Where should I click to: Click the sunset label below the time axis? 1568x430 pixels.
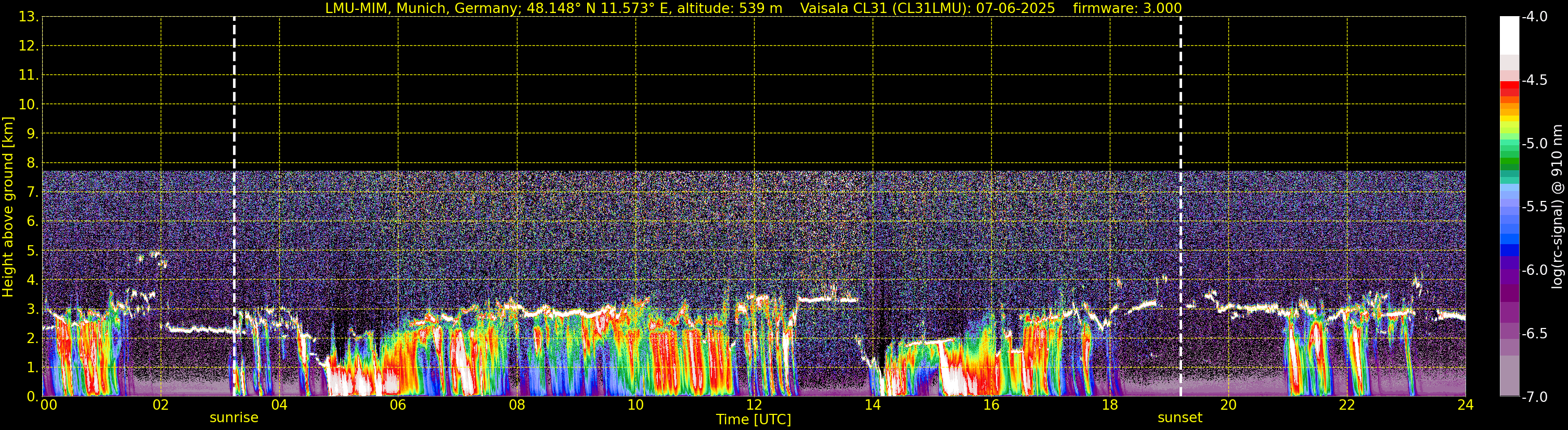(1180, 418)
